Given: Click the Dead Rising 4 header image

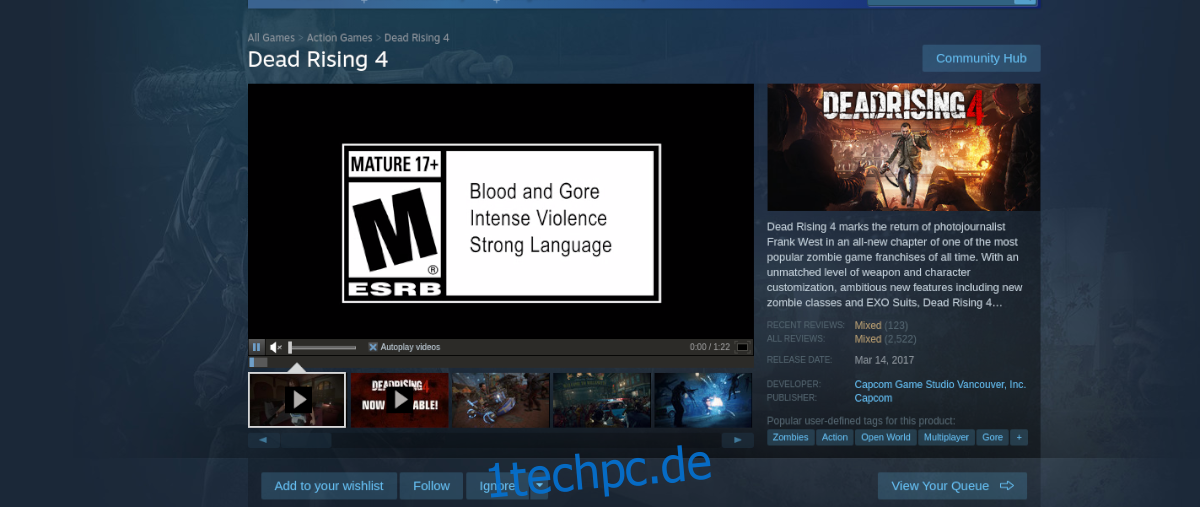Looking at the screenshot, I should 904,146.
